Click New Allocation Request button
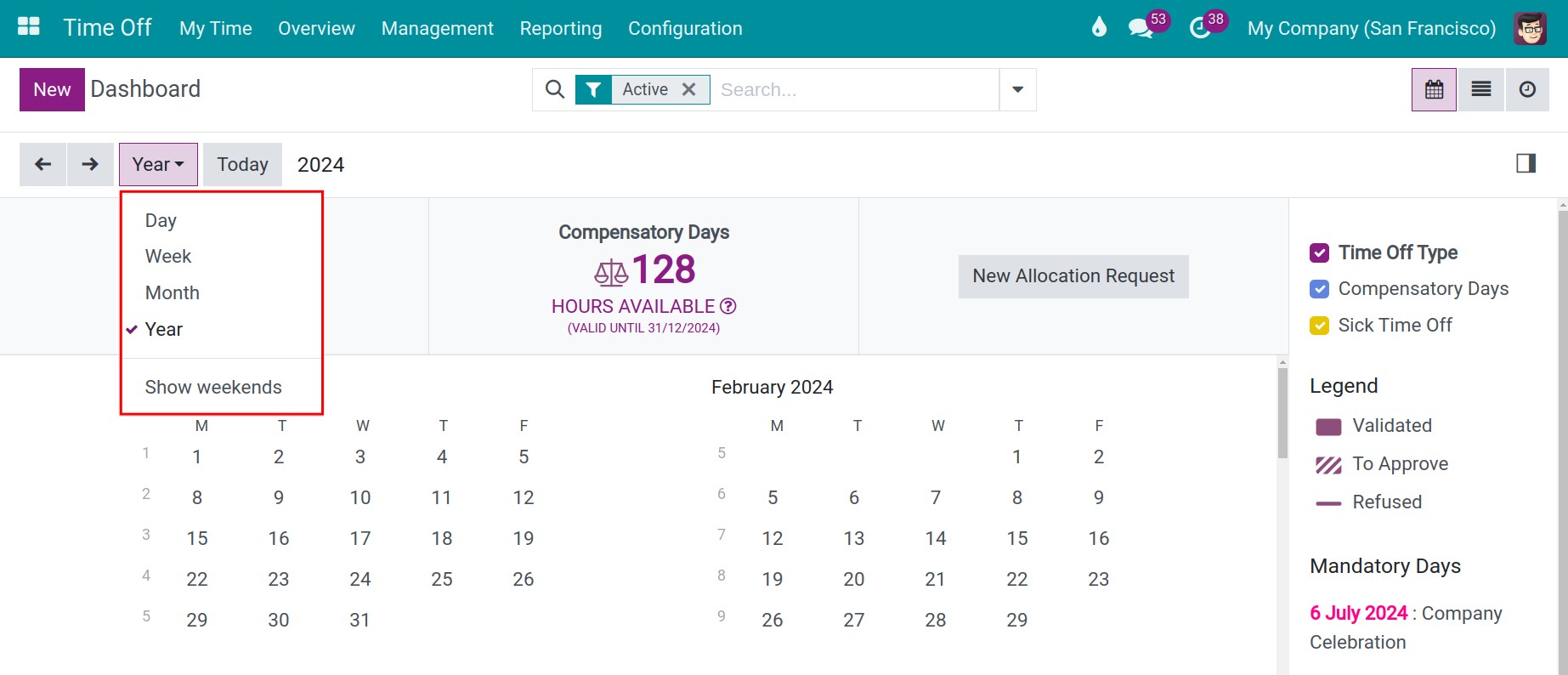 point(1073,276)
